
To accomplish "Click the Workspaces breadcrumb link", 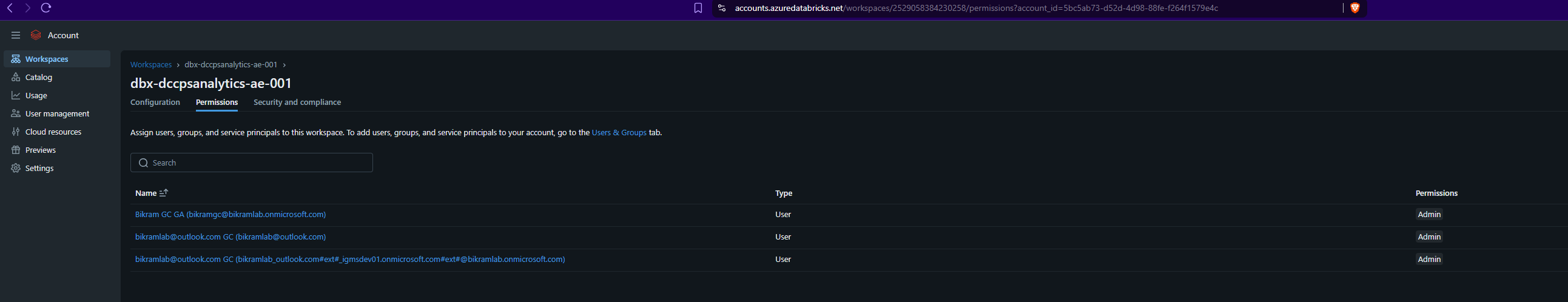I will coord(151,64).
